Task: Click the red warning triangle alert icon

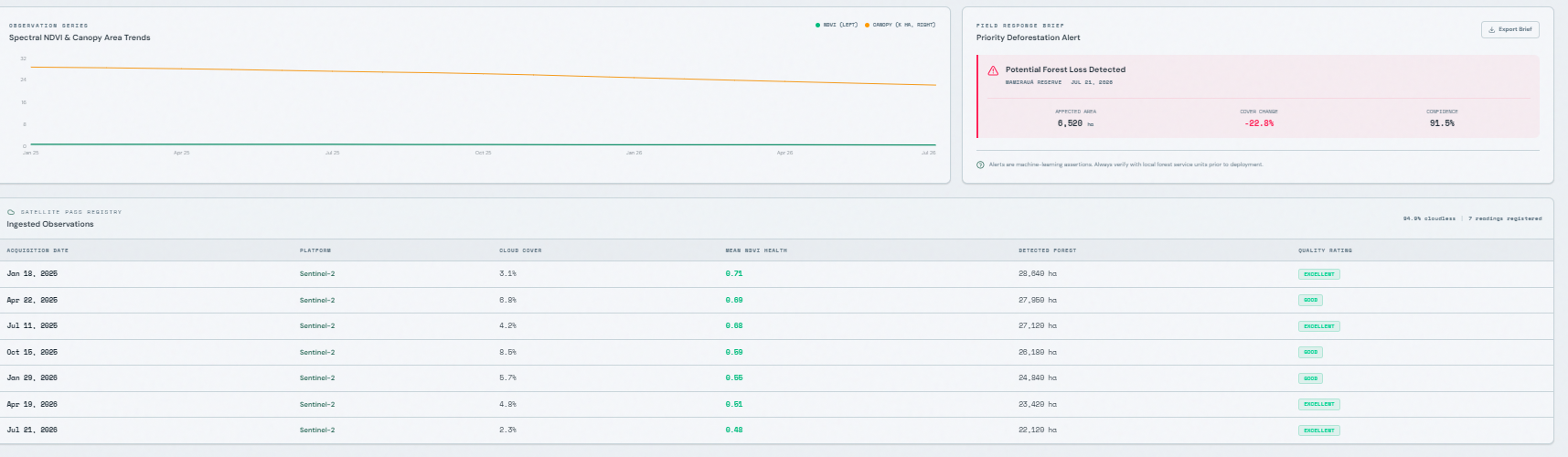Action: [993, 70]
